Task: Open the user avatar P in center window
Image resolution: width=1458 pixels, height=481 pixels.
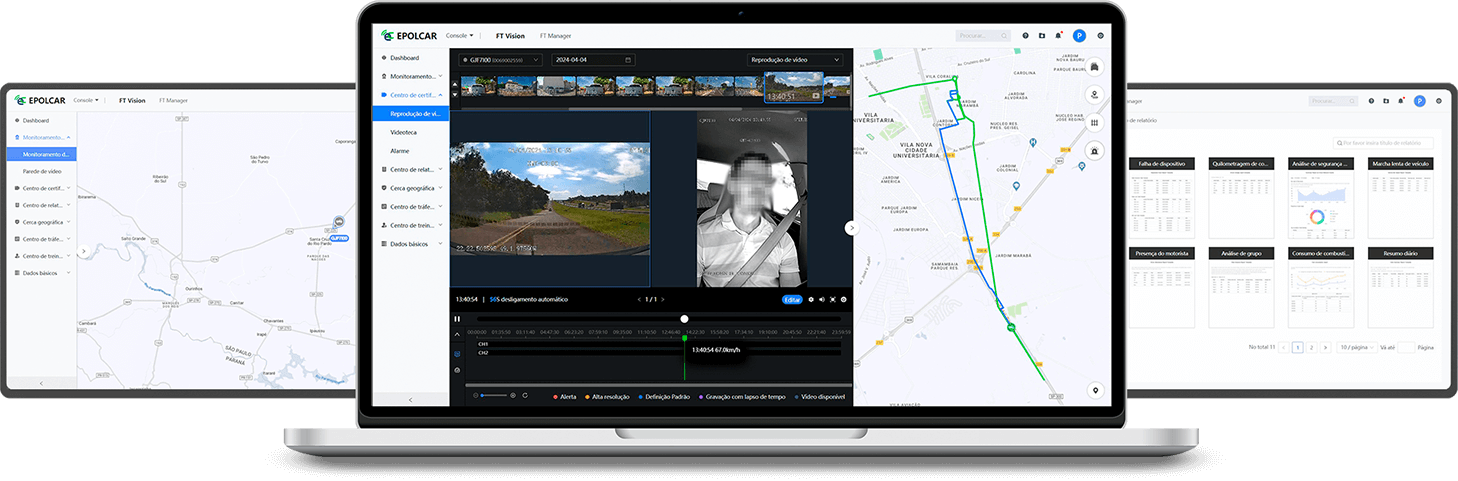Action: [x=1079, y=36]
